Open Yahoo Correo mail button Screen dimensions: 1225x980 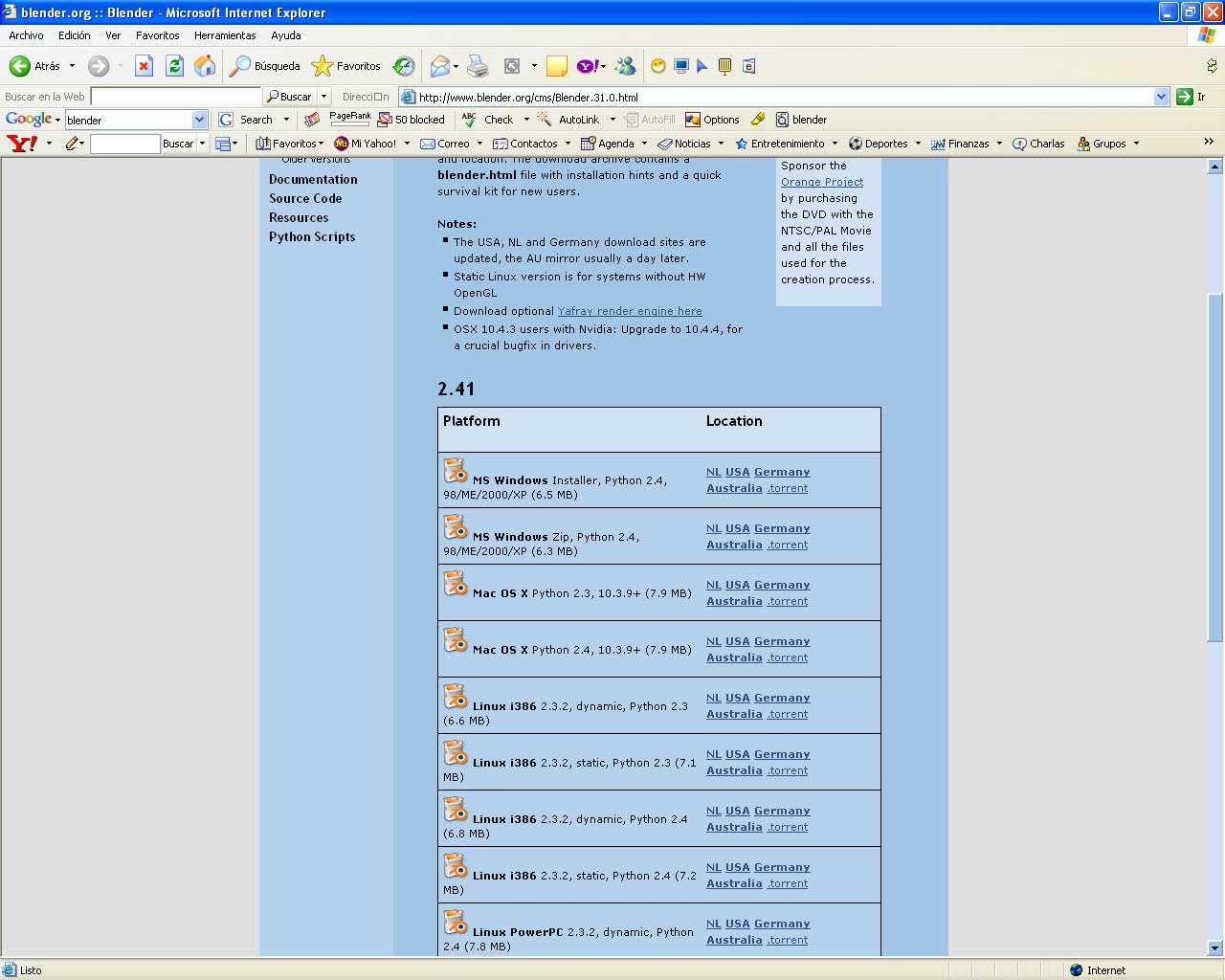point(445,144)
